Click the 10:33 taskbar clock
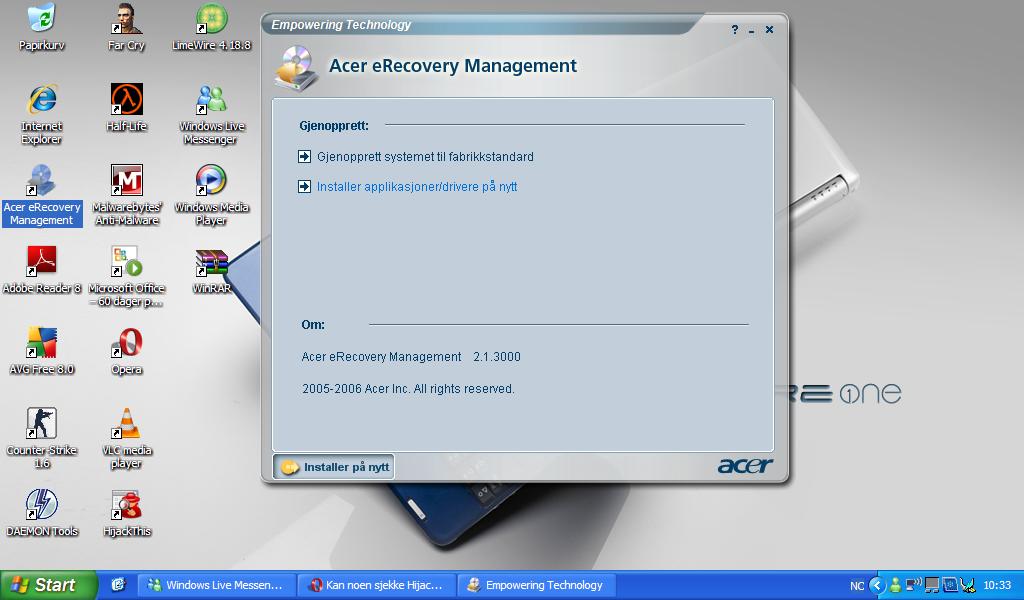This screenshot has width=1024, height=600. 997,585
